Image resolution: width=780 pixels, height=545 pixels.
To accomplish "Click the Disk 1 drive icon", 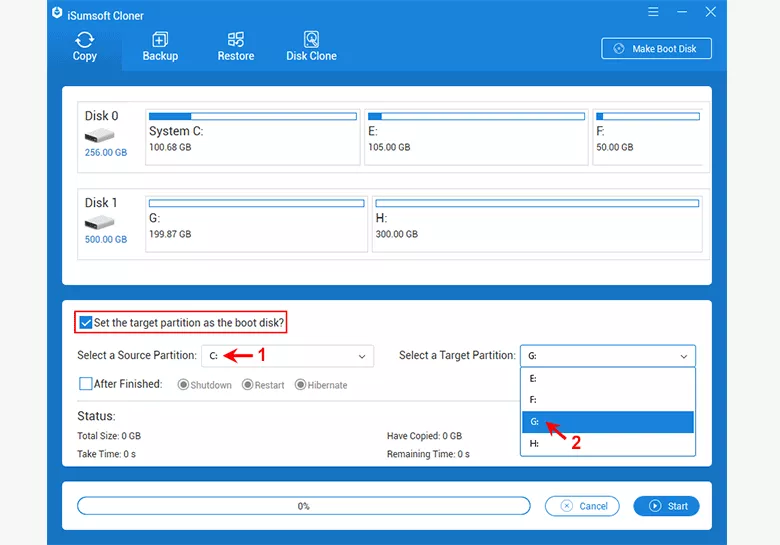I will click(x=99, y=222).
